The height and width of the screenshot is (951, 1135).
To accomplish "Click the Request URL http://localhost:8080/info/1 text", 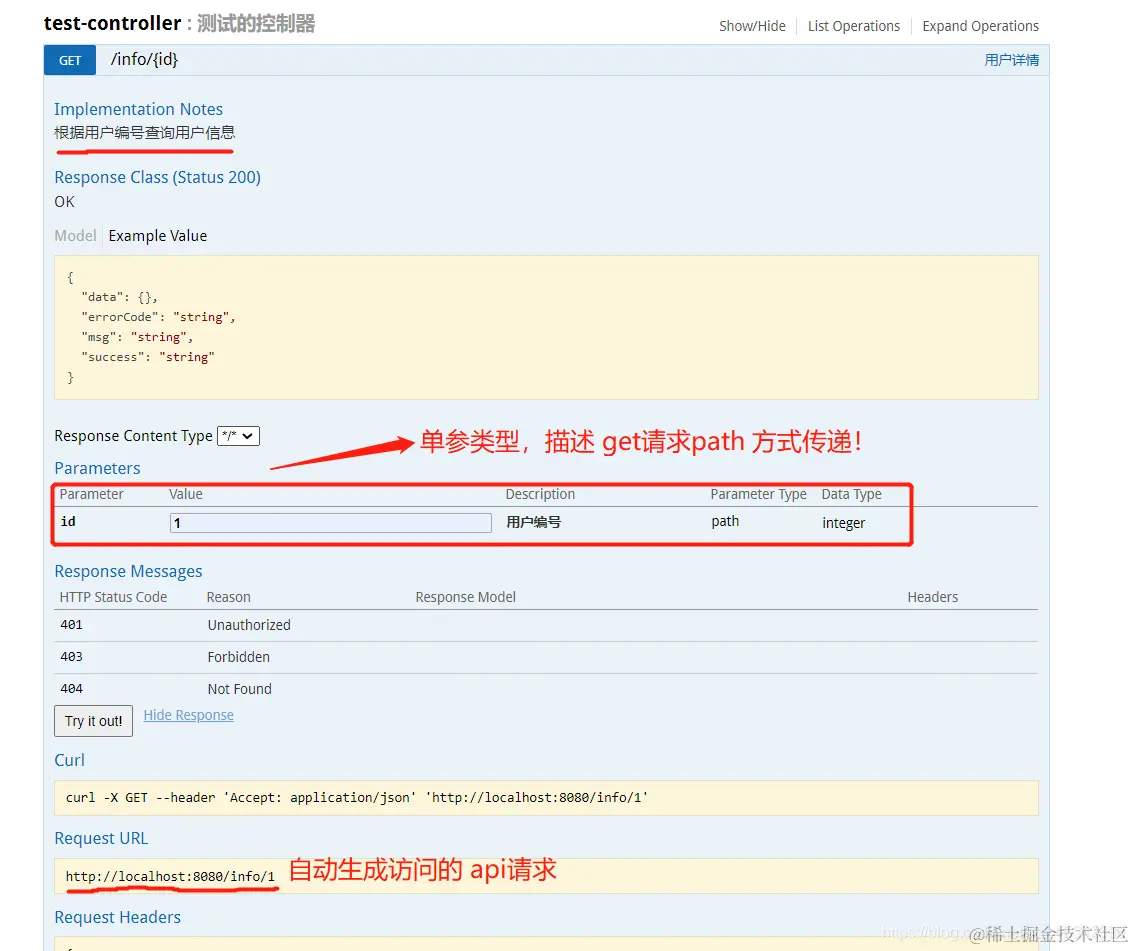I will point(170,876).
